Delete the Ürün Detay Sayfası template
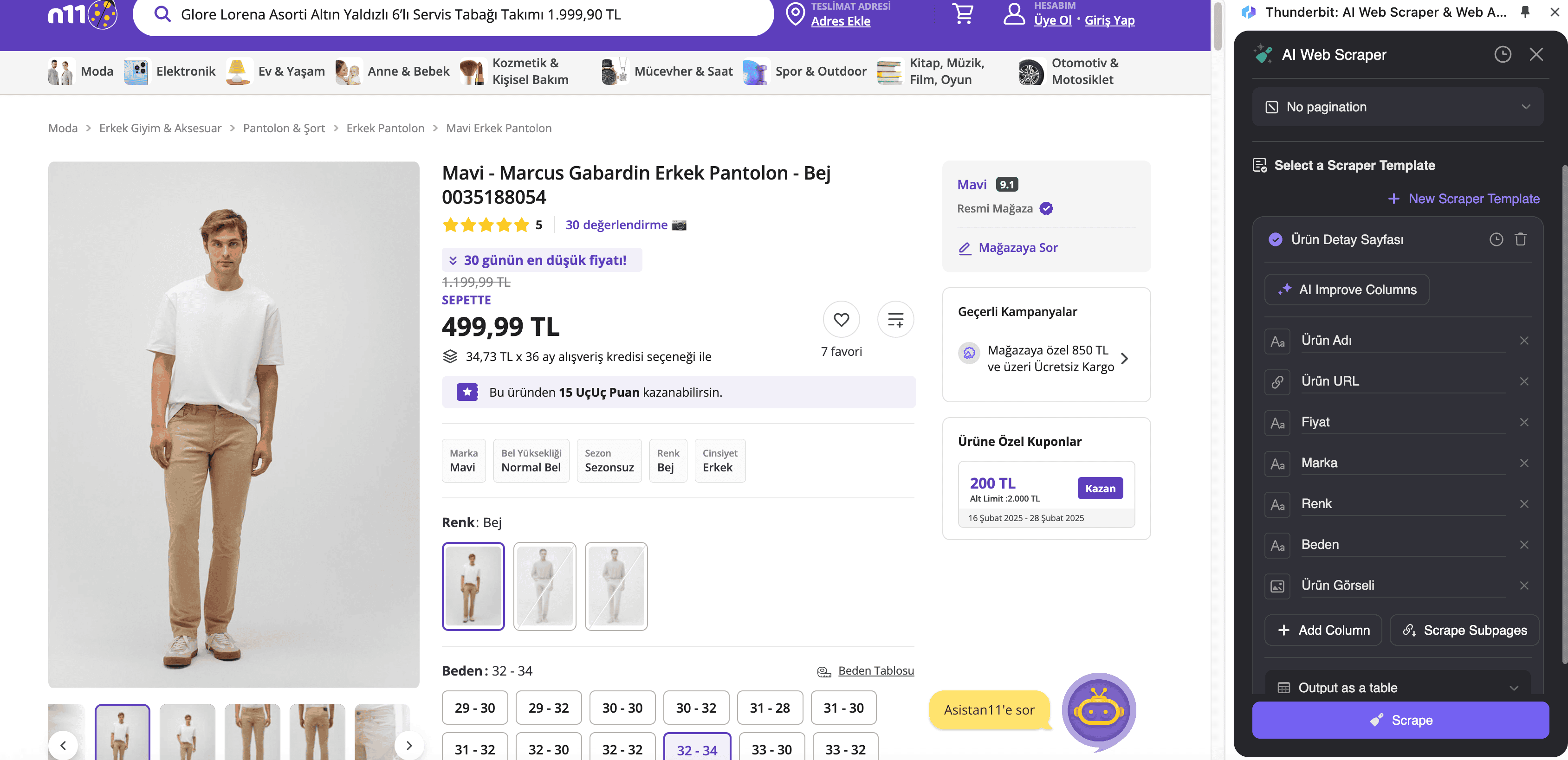The height and width of the screenshot is (760, 1568). [x=1521, y=240]
